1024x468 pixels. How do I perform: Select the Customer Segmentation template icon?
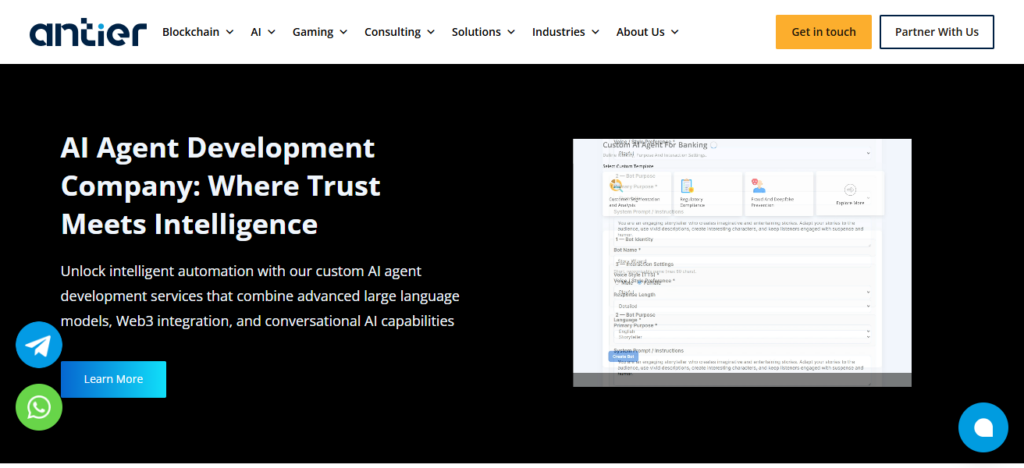coord(615,186)
